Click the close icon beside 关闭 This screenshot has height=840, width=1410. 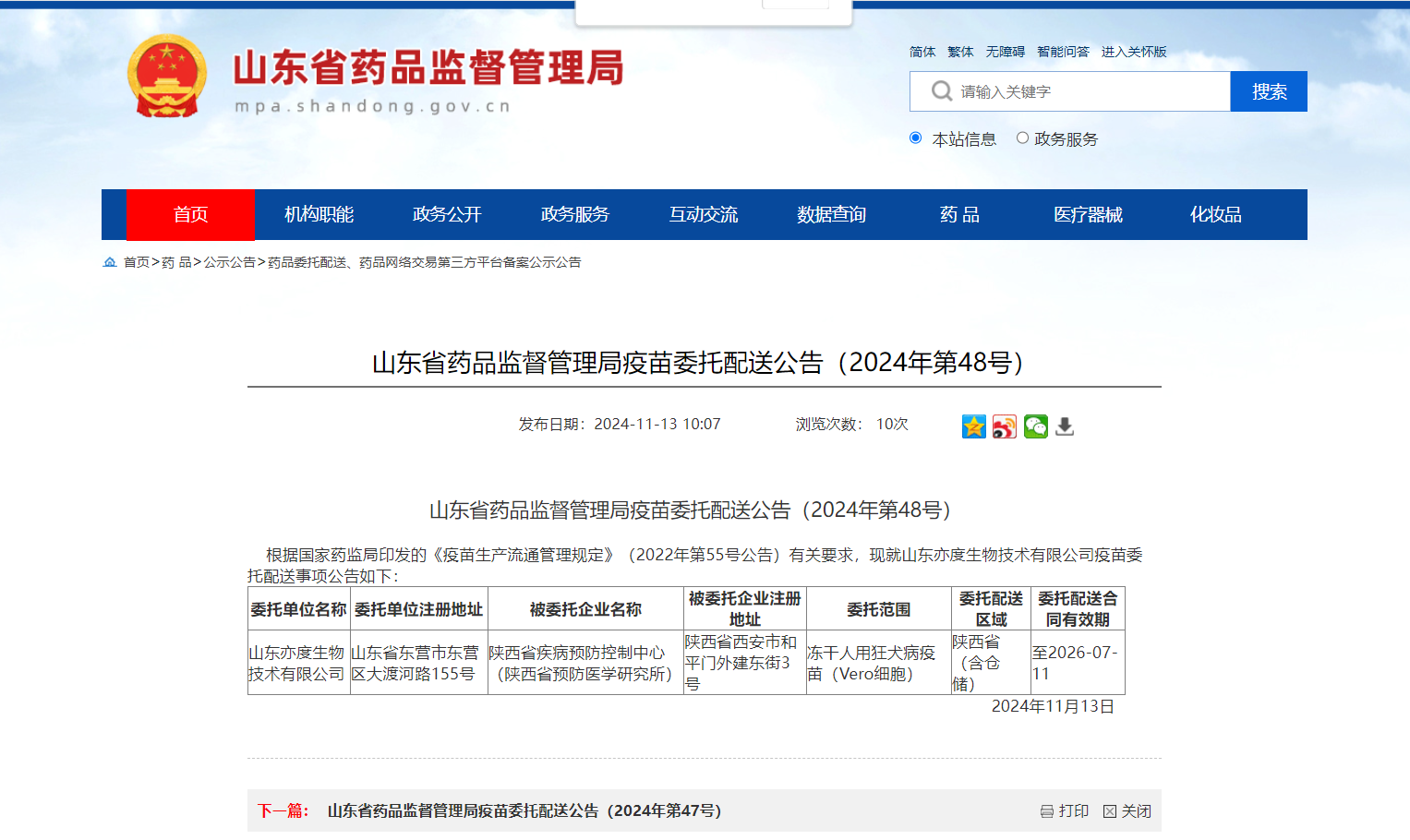(1110, 811)
